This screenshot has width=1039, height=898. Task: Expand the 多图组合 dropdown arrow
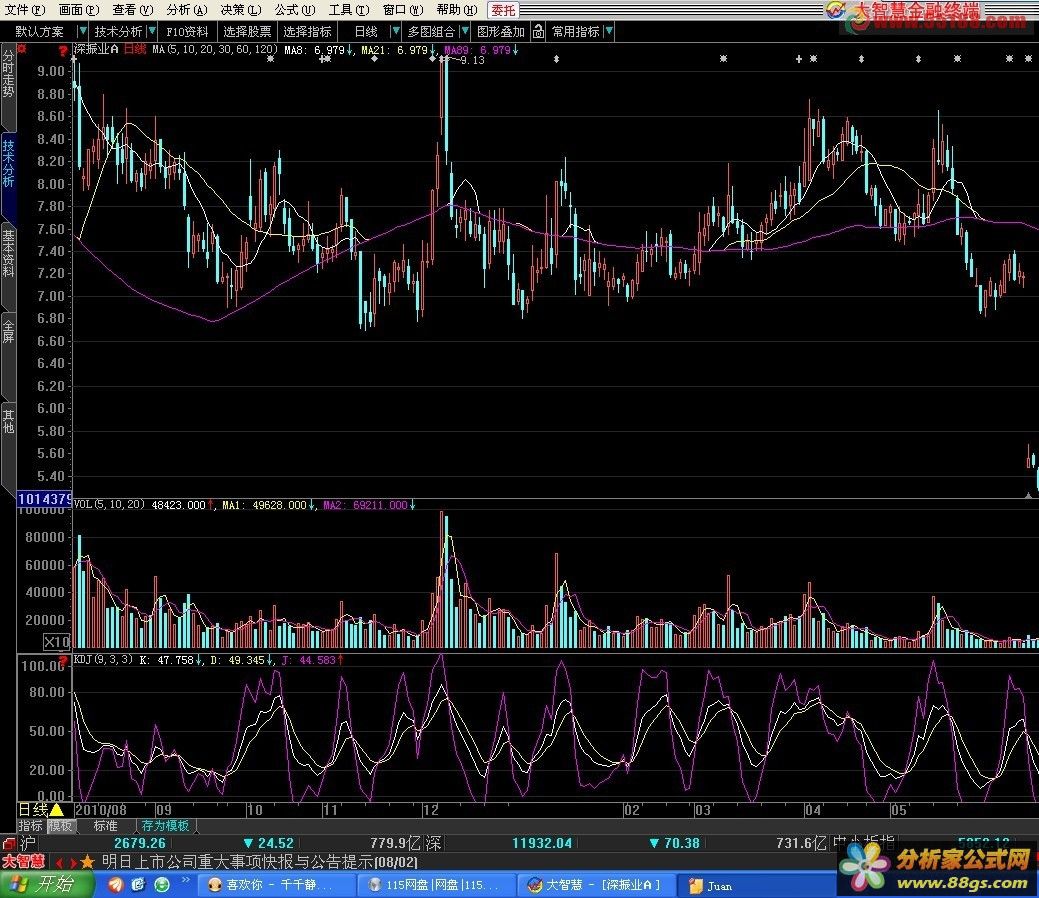point(465,31)
